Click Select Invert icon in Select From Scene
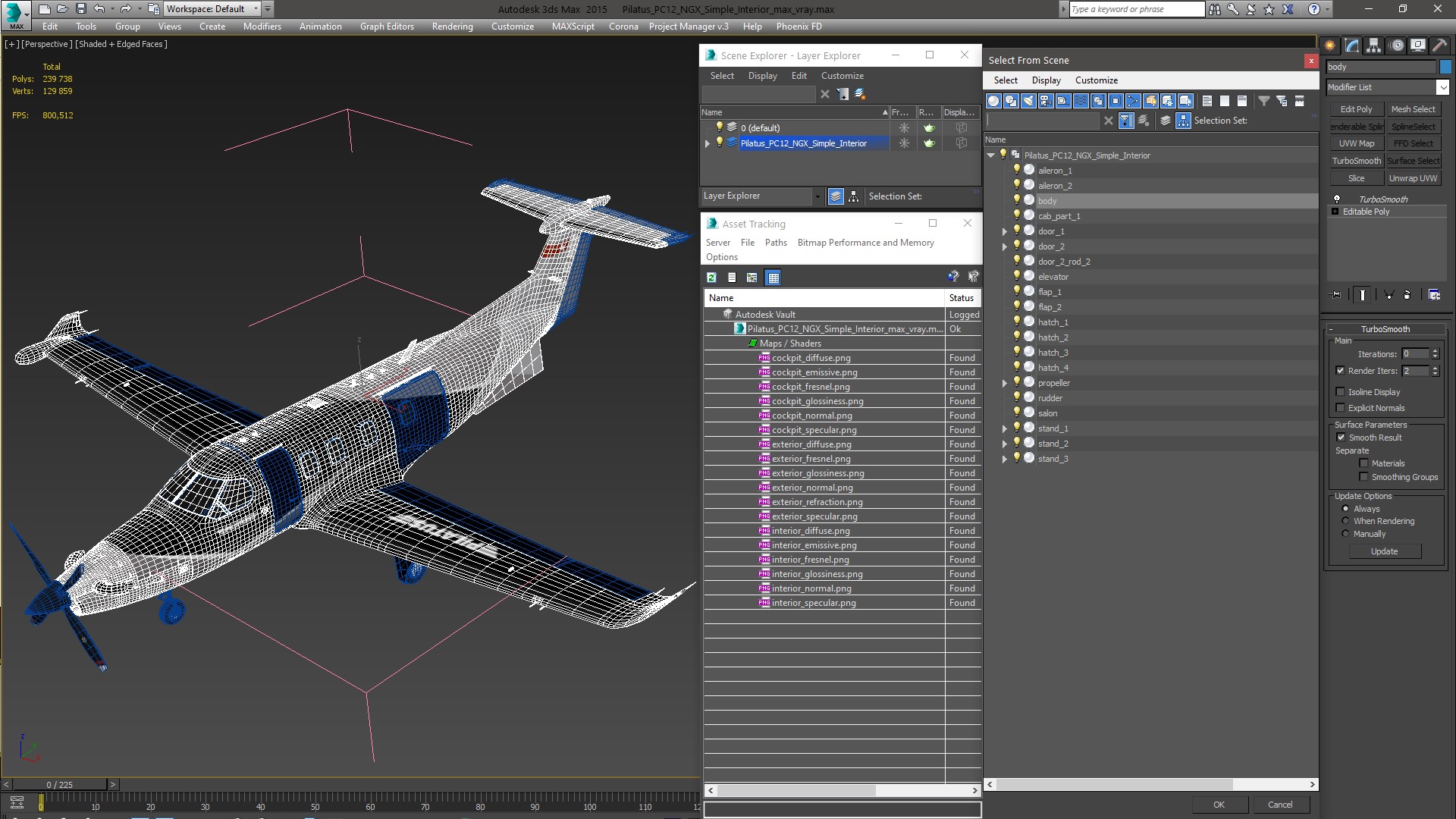The image size is (1456, 819). 1242,101
